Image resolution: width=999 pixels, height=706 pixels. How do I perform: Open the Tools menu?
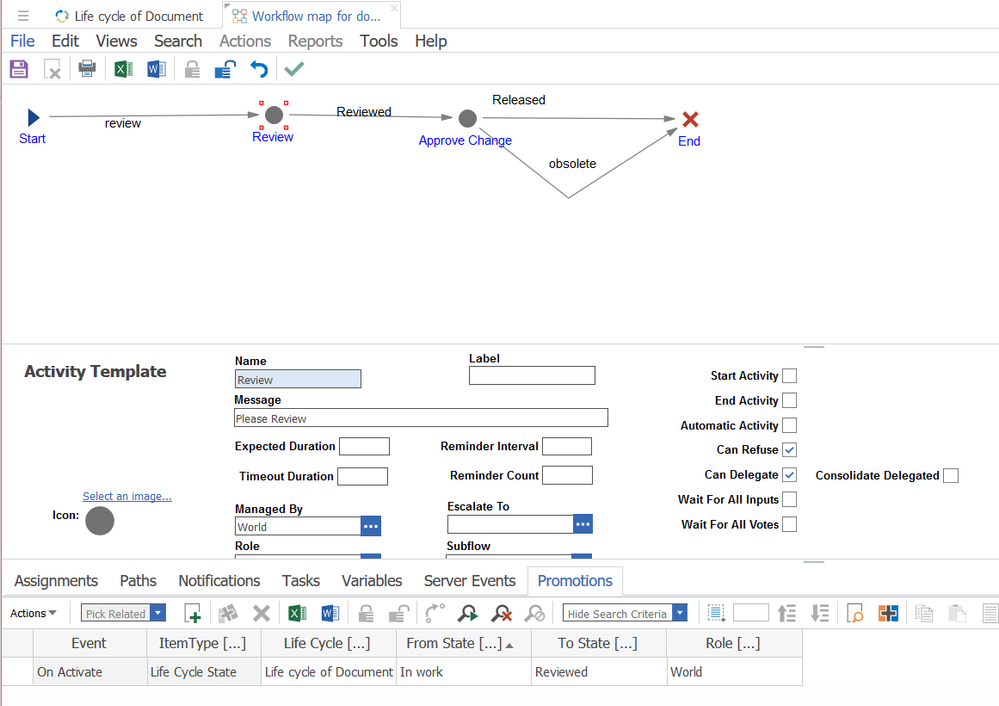[379, 41]
